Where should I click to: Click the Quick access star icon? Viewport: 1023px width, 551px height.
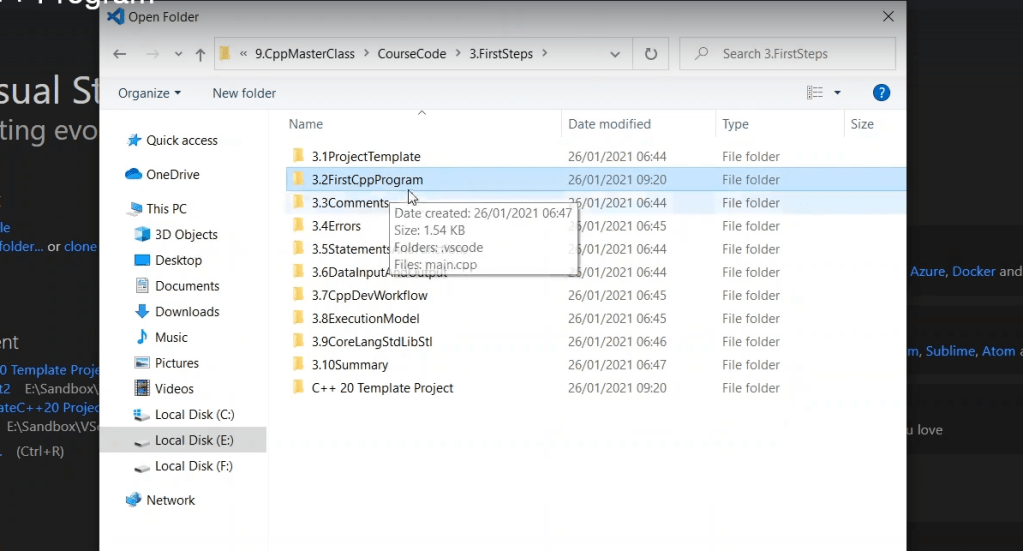[134, 140]
